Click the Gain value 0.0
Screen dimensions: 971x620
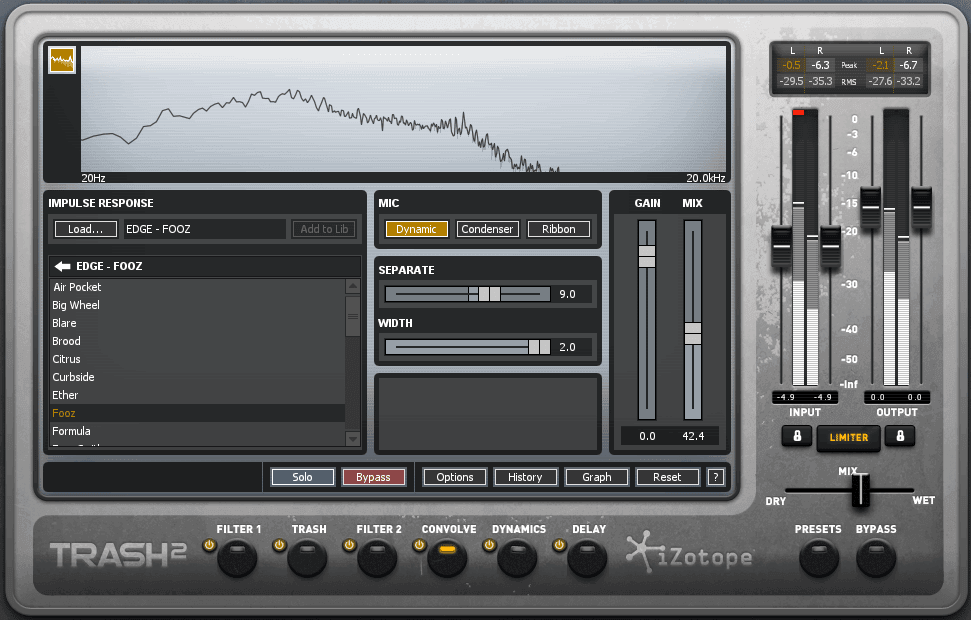(647, 436)
